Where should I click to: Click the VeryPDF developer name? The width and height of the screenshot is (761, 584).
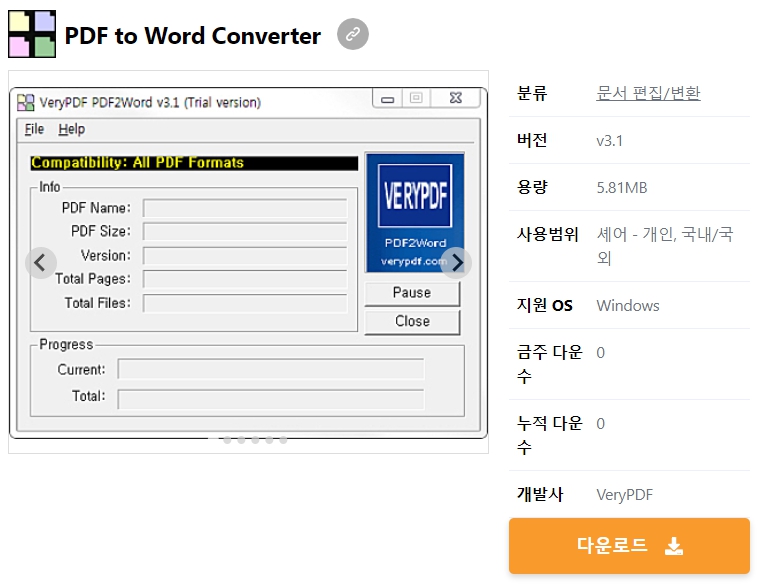(624, 495)
